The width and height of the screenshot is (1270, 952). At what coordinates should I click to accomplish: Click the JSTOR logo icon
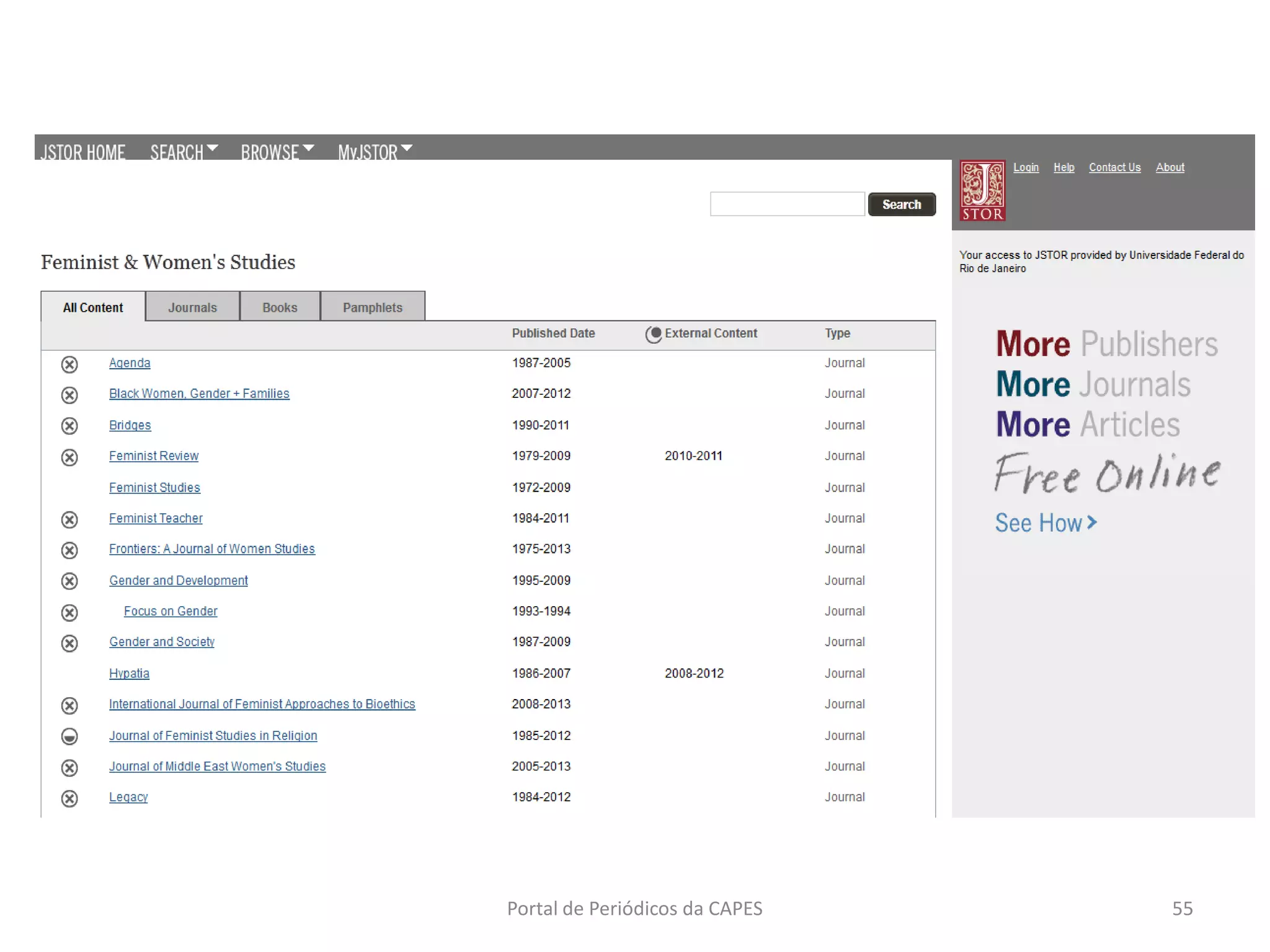(982, 190)
